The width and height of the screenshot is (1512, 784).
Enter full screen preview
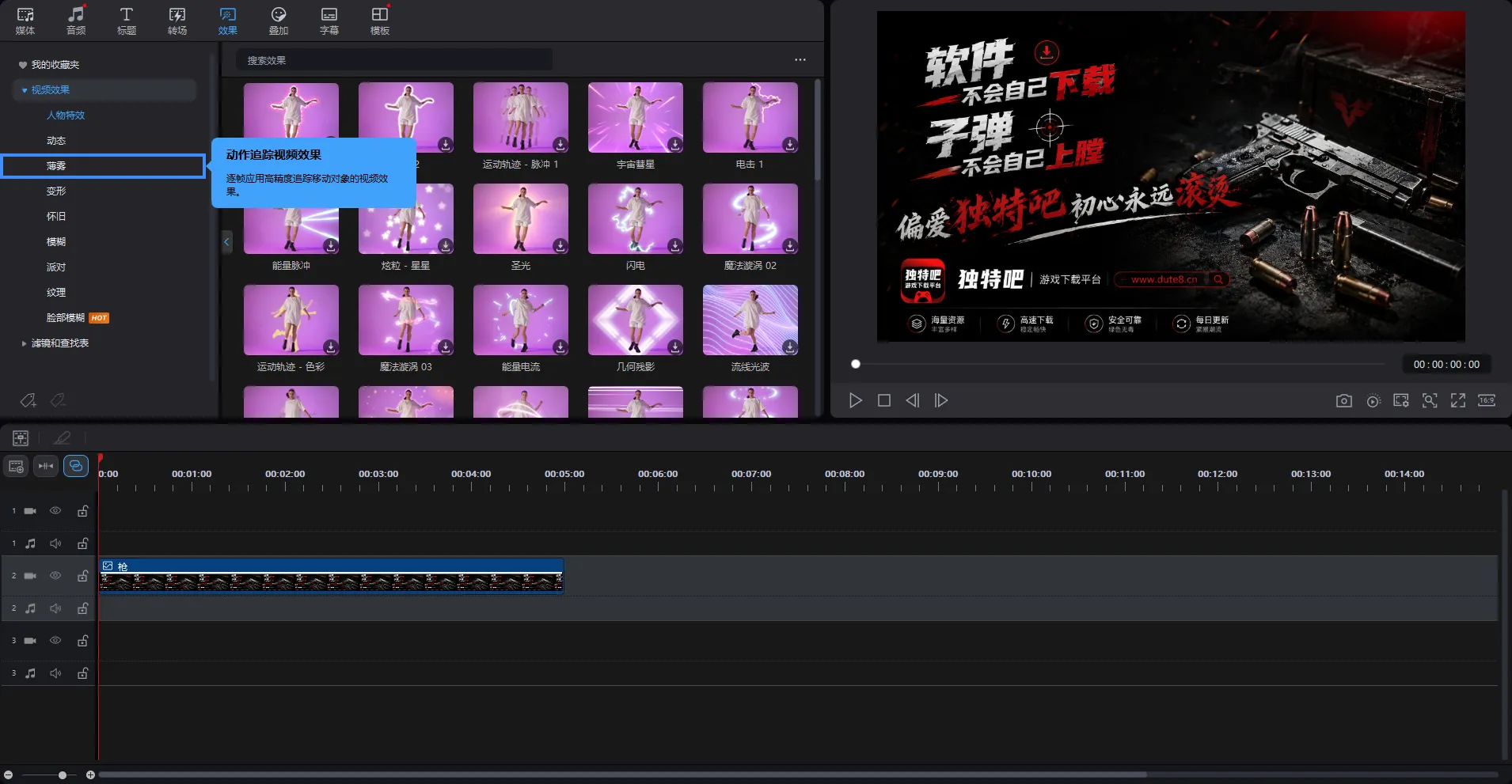1458,401
